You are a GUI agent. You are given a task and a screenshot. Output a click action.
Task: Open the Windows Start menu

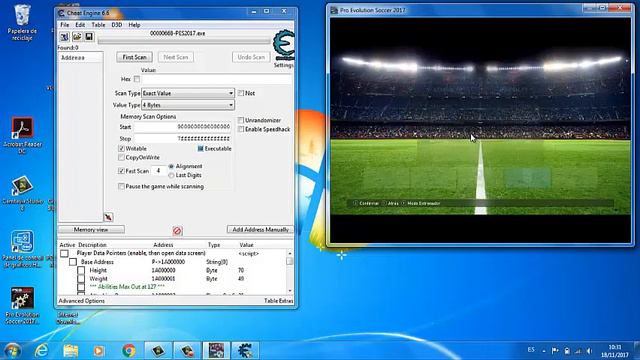point(12,350)
